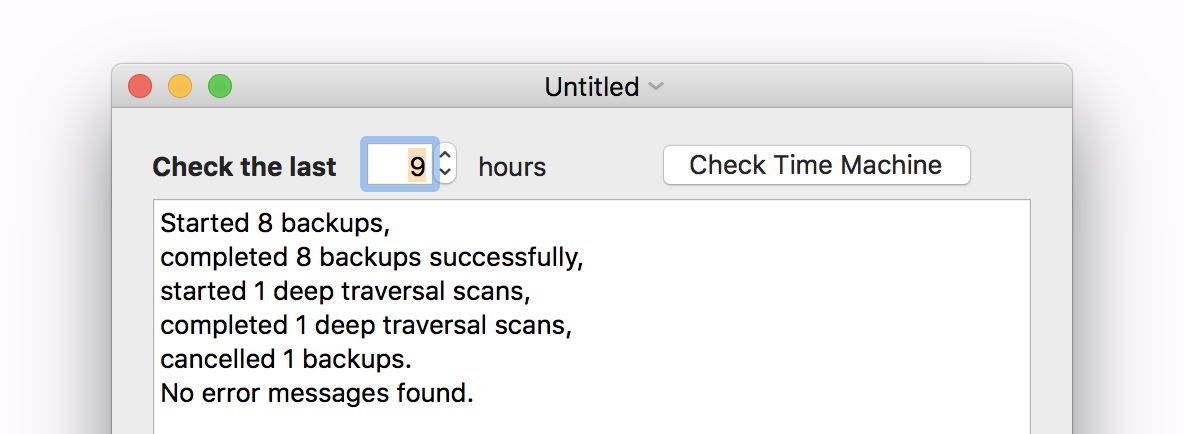The image size is (1184, 434).
Task: Minimize the window with yellow button
Action: tap(180, 87)
